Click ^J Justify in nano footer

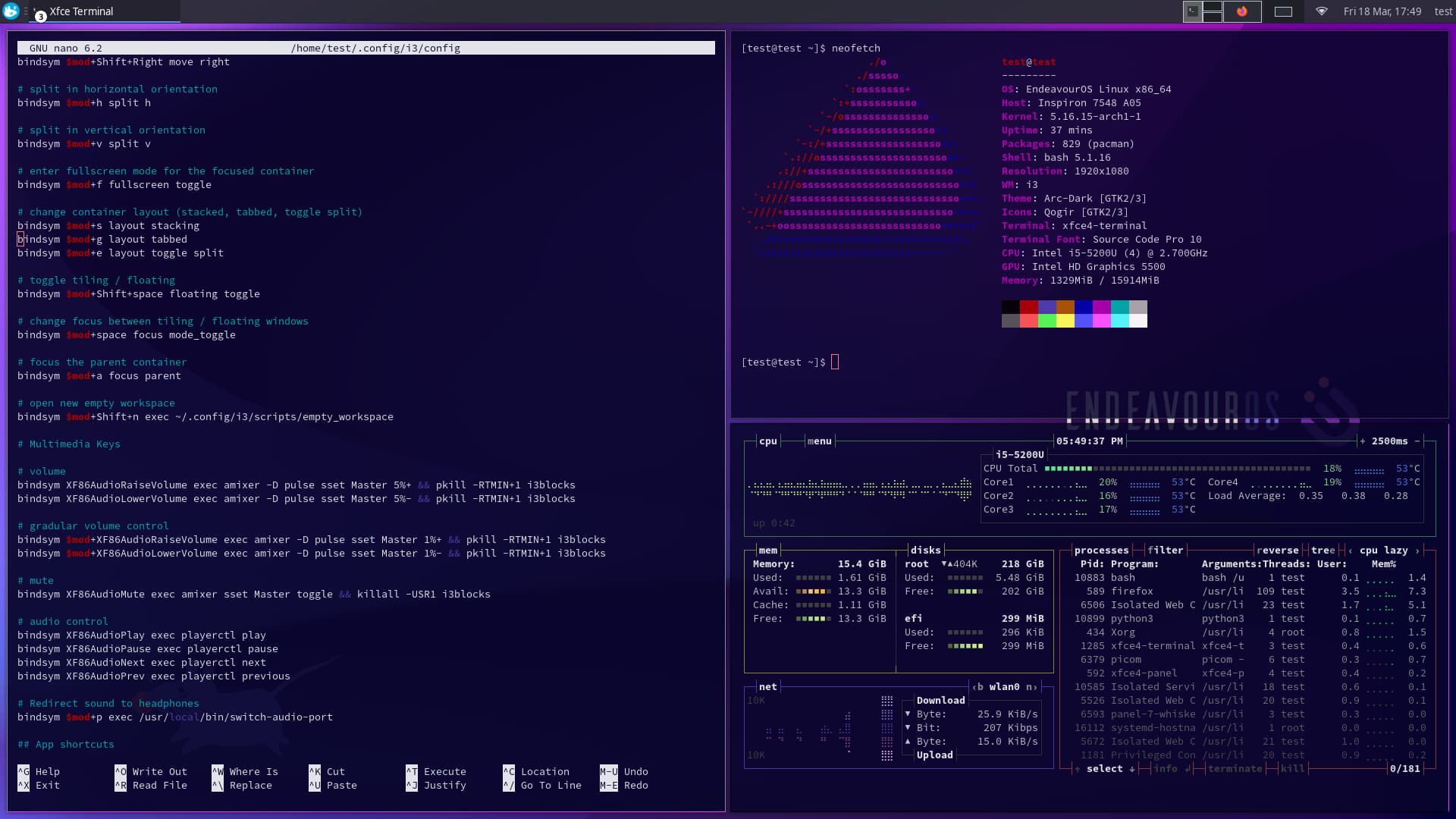(x=436, y=786)
